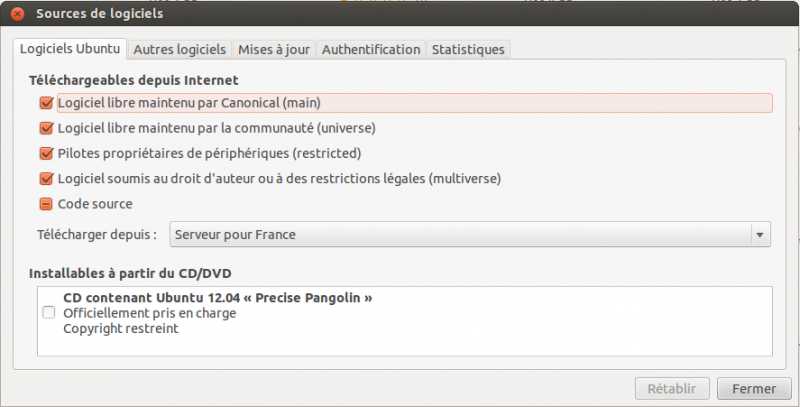Click the dropdown arrow beside Serveur pour France
The height and width of the screenshot is (407, 800).
760,235
